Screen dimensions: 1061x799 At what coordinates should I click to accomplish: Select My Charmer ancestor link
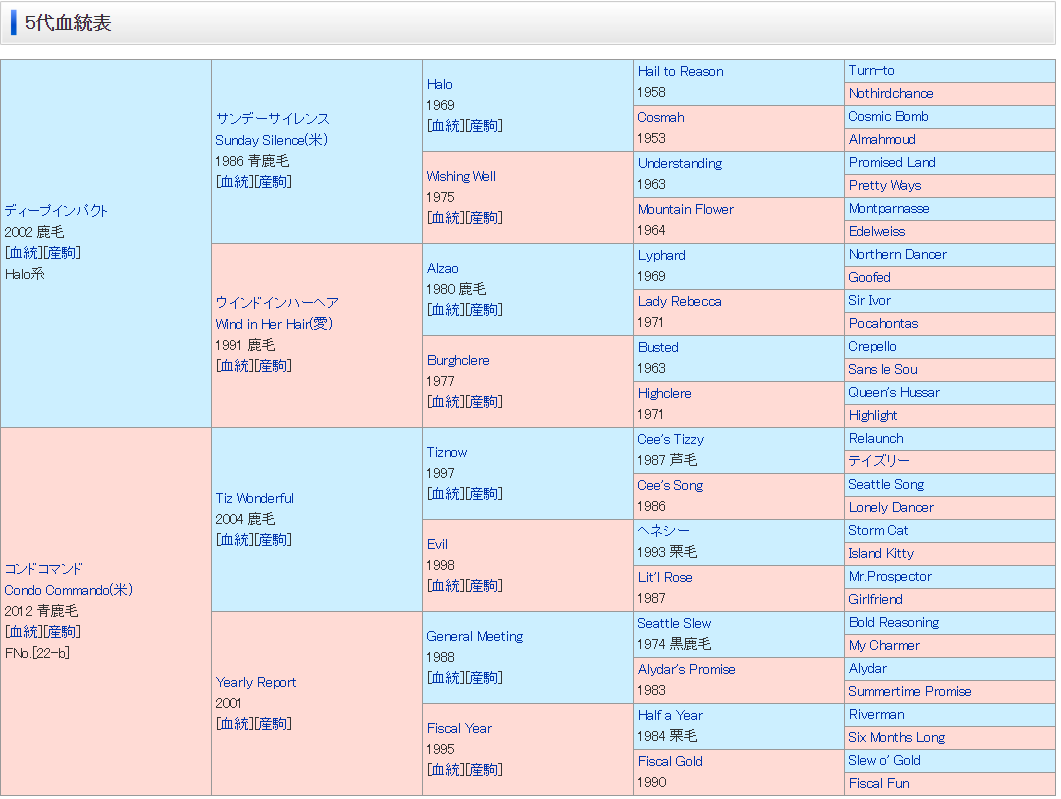click(884, 646)
